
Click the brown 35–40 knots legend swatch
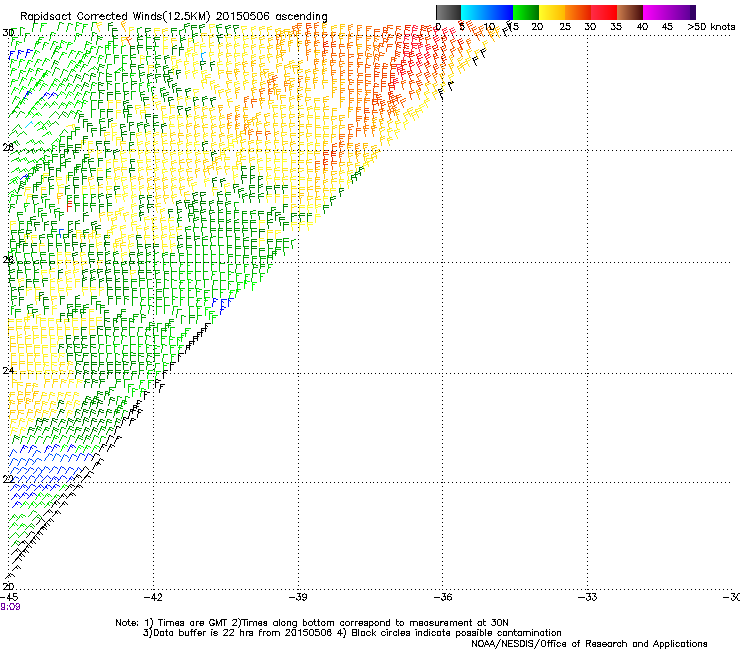point(630,12)
